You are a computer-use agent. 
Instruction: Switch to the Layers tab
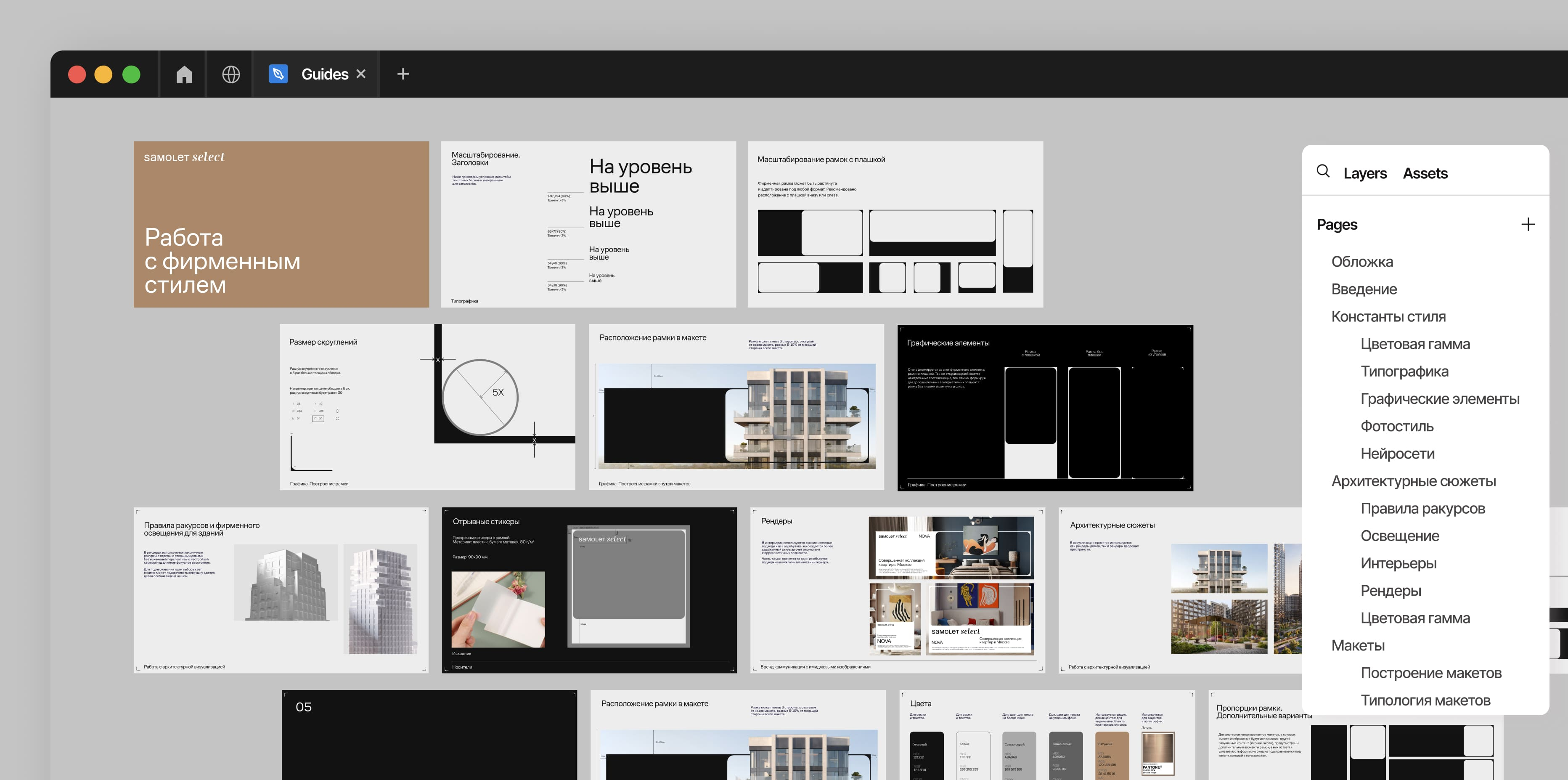coord(1365,173)
